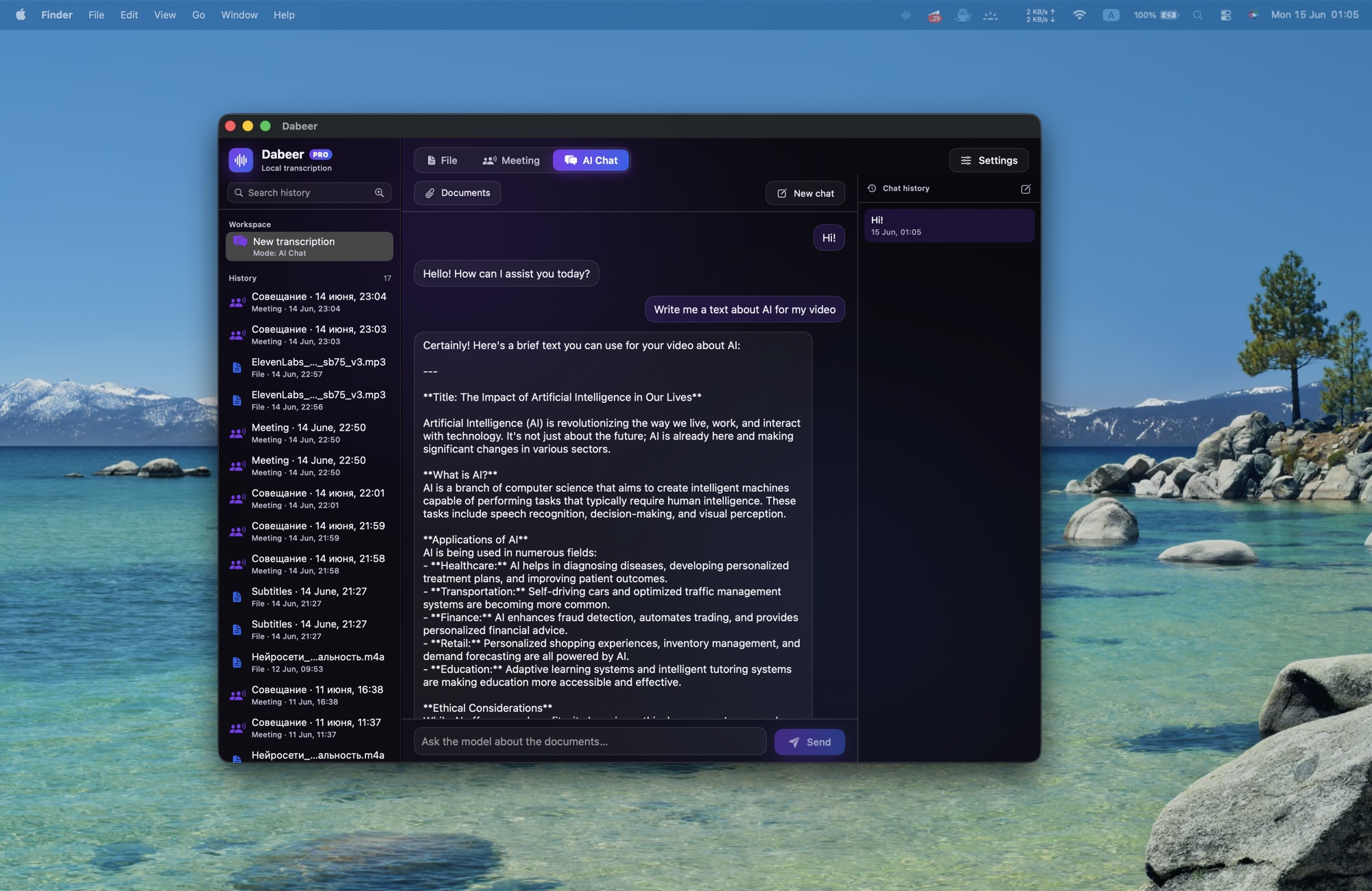Image resolution: width=1372 pixels, height=891 pixels.
Task: Click the new chat pencil icon in Chat history
Action: pos(1026,189)
